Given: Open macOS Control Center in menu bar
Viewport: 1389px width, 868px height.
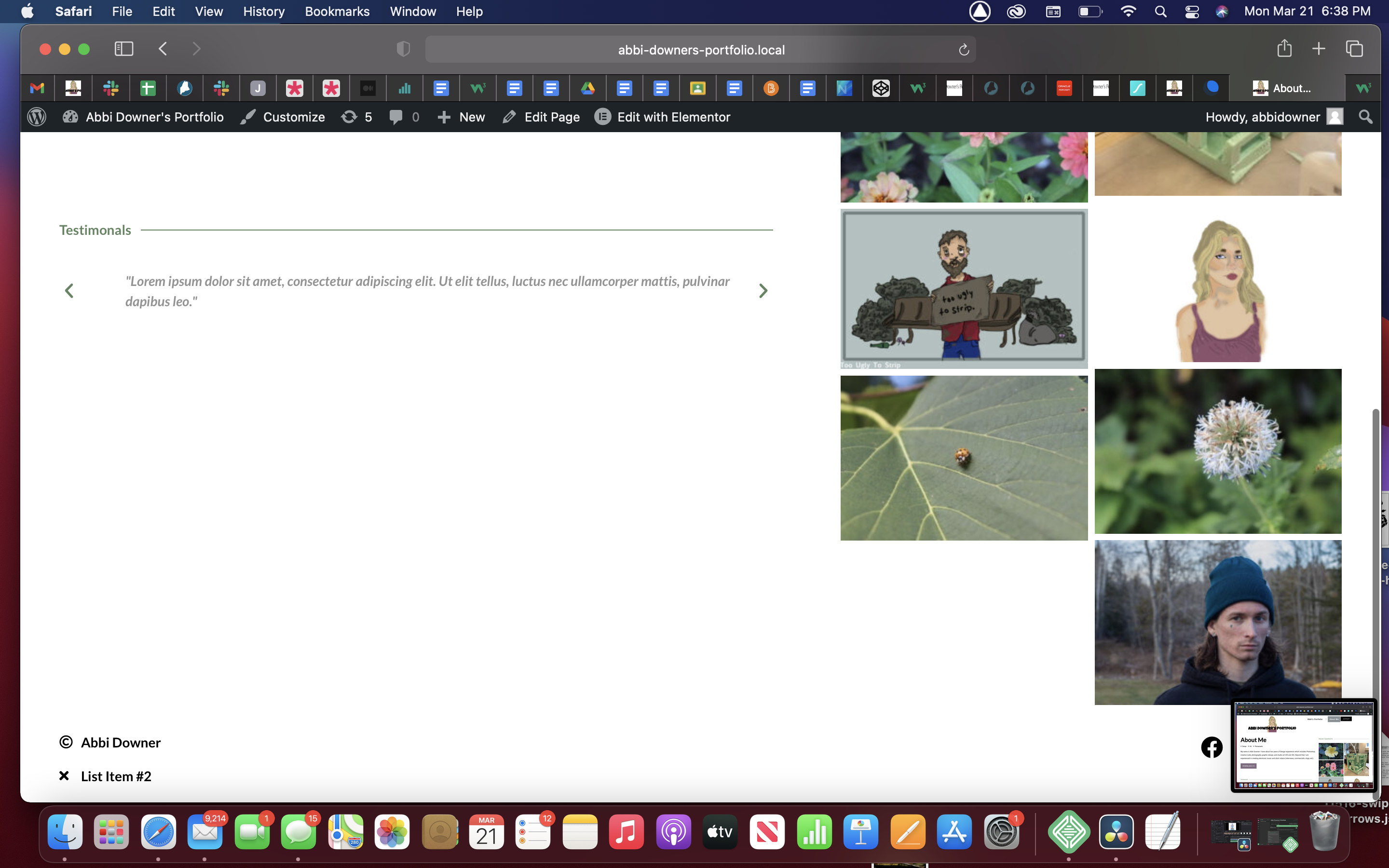Looking at the screenshot, I should click(1192, 12).
